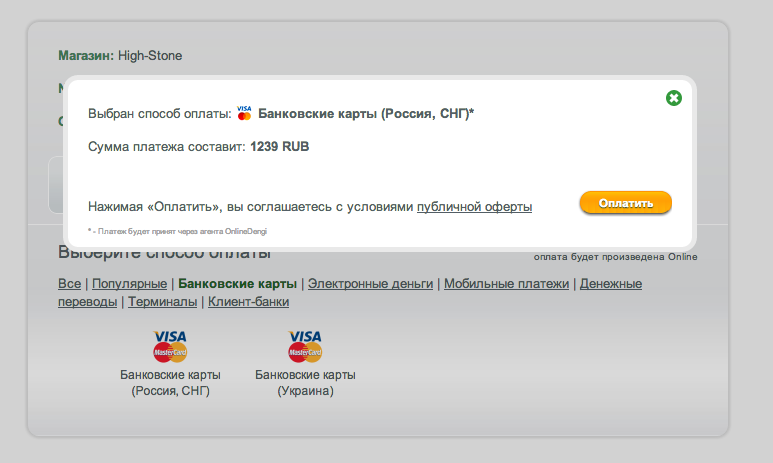Click the orange Оплатить button
The width and height of the screenshot is (773, 463).
(x=626, y=203)
